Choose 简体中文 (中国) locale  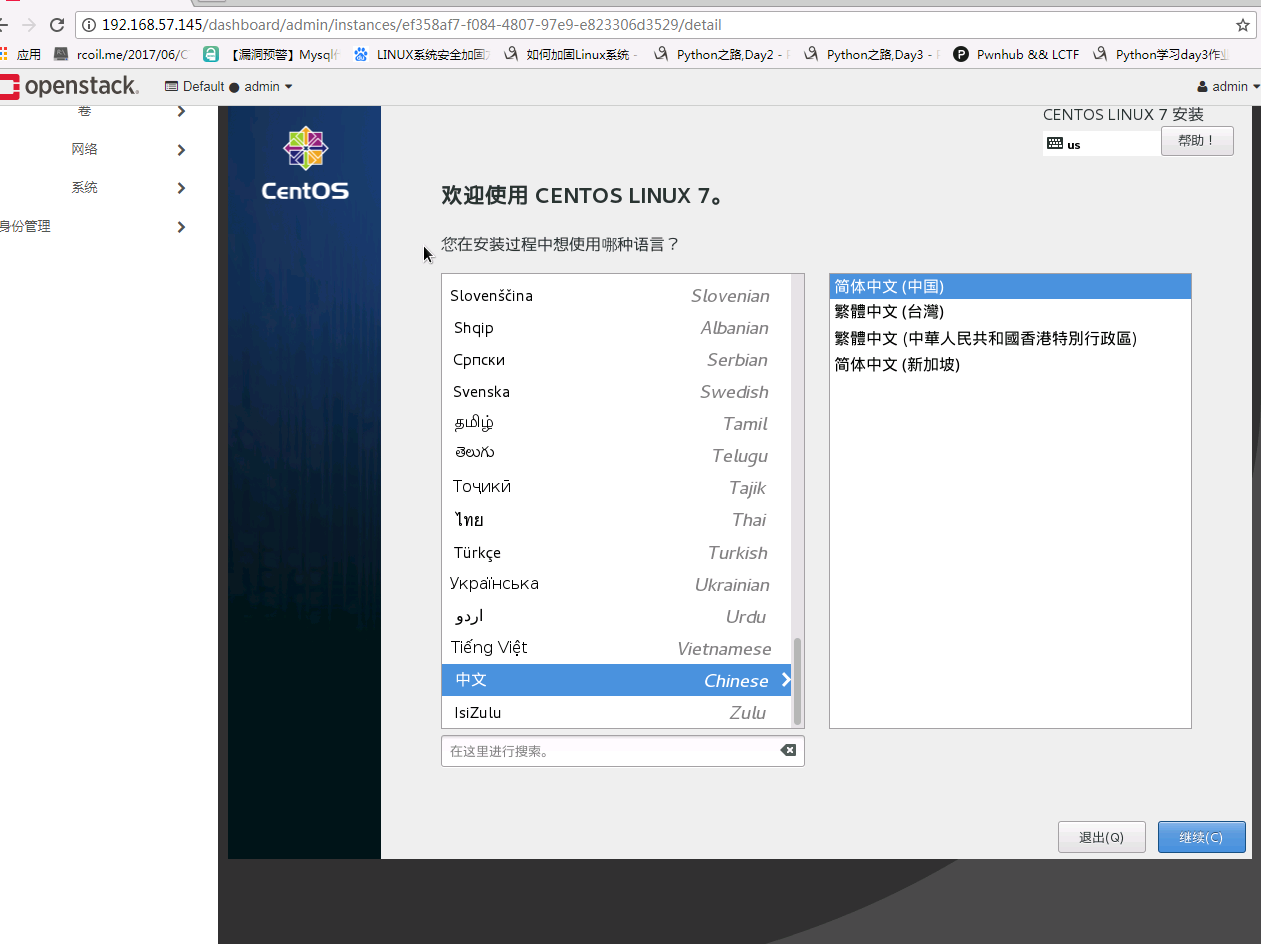click(1010, 287)
